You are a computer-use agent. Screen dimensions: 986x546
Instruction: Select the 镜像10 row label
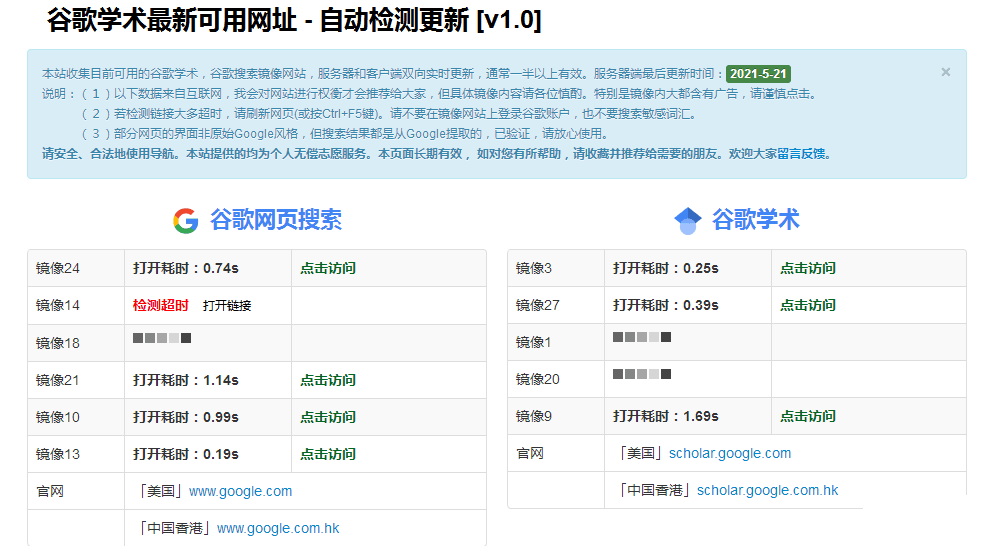(58, 418)
